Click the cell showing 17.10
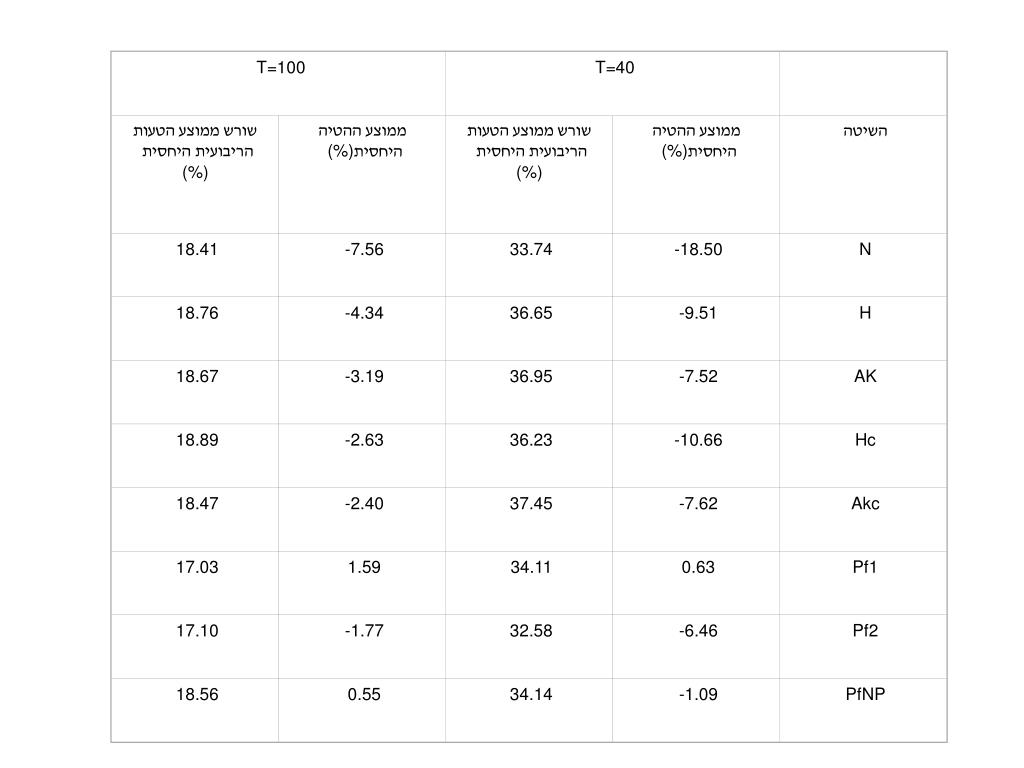 (x=196, y=630)
